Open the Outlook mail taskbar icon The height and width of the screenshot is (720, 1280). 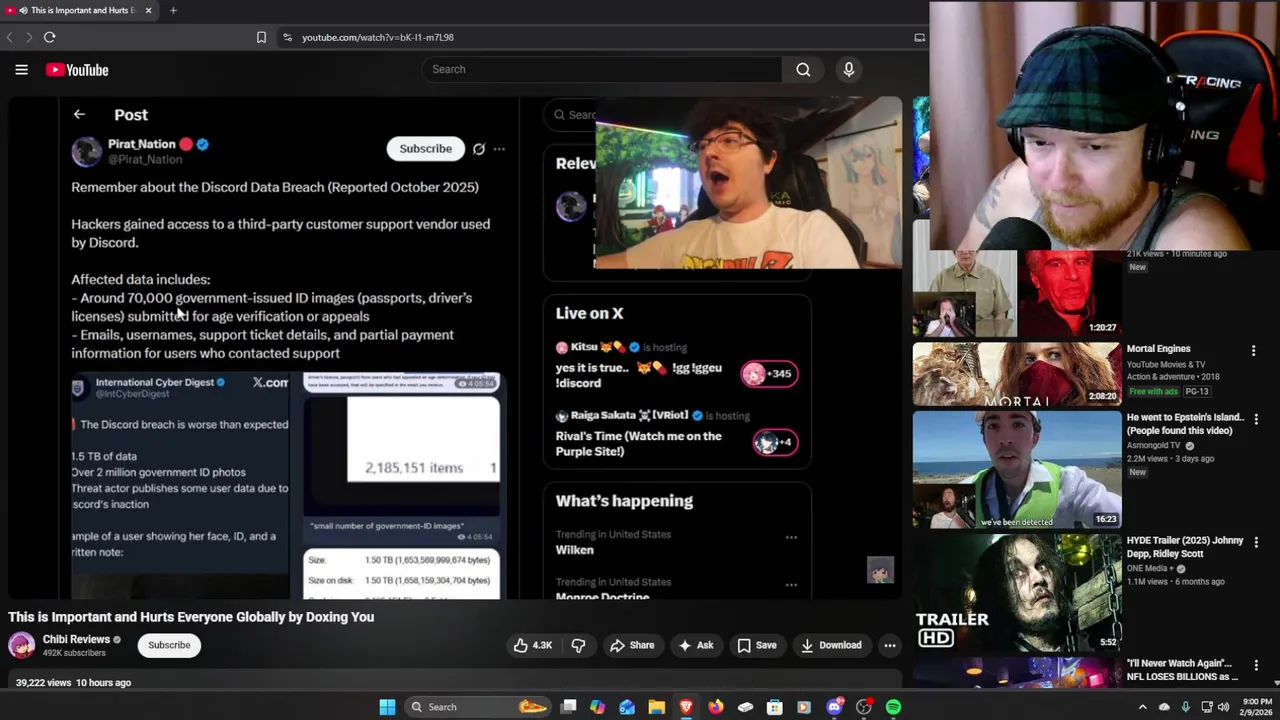tap(627, 707)
